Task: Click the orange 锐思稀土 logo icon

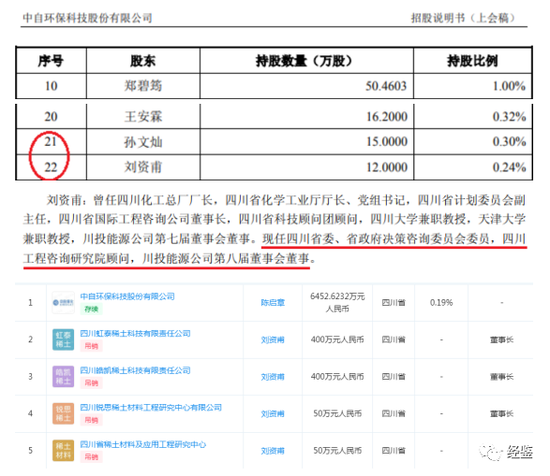Action: tap(63, 414)
